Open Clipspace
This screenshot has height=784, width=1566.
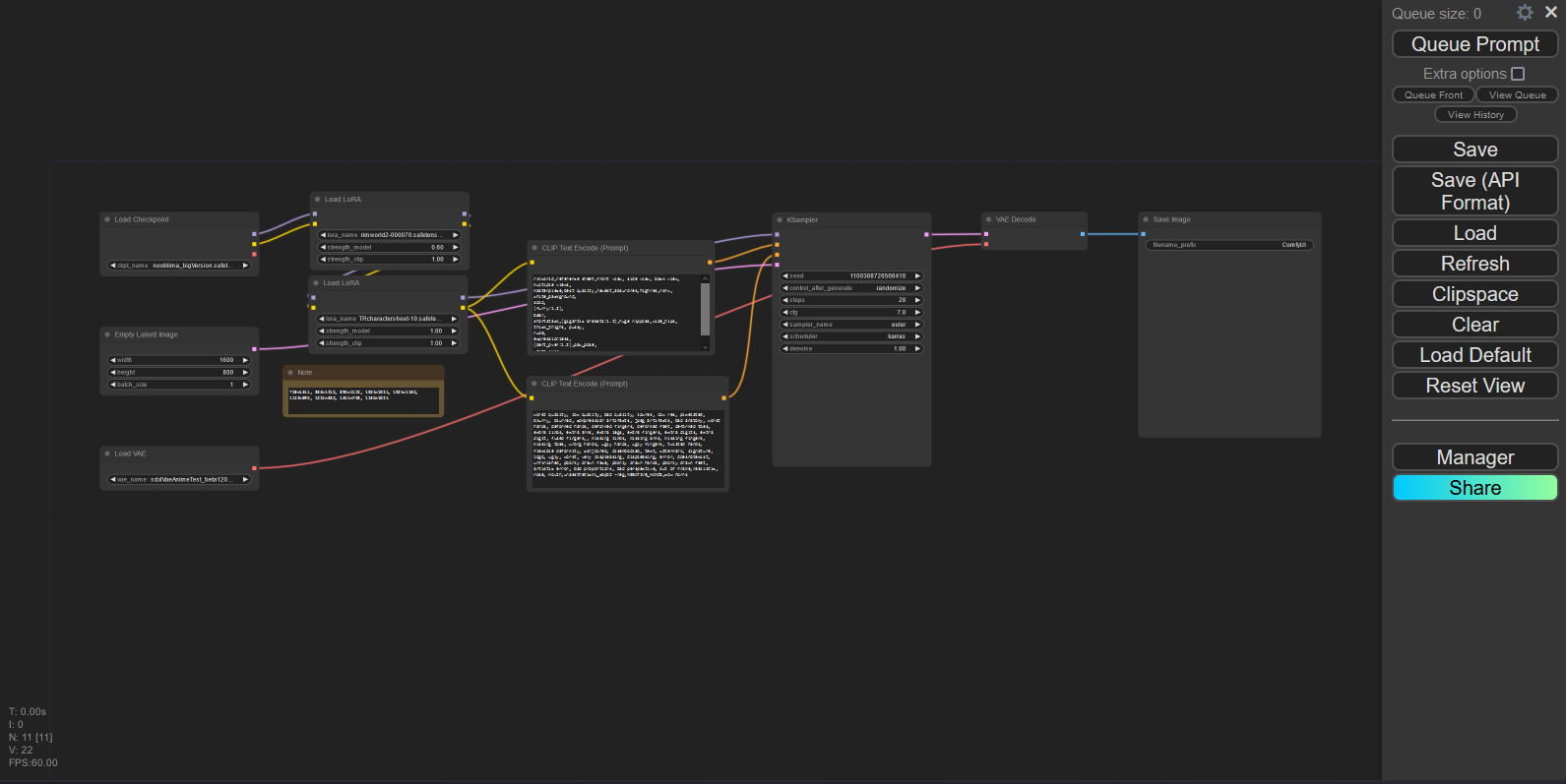click(x=1474, y=294)
